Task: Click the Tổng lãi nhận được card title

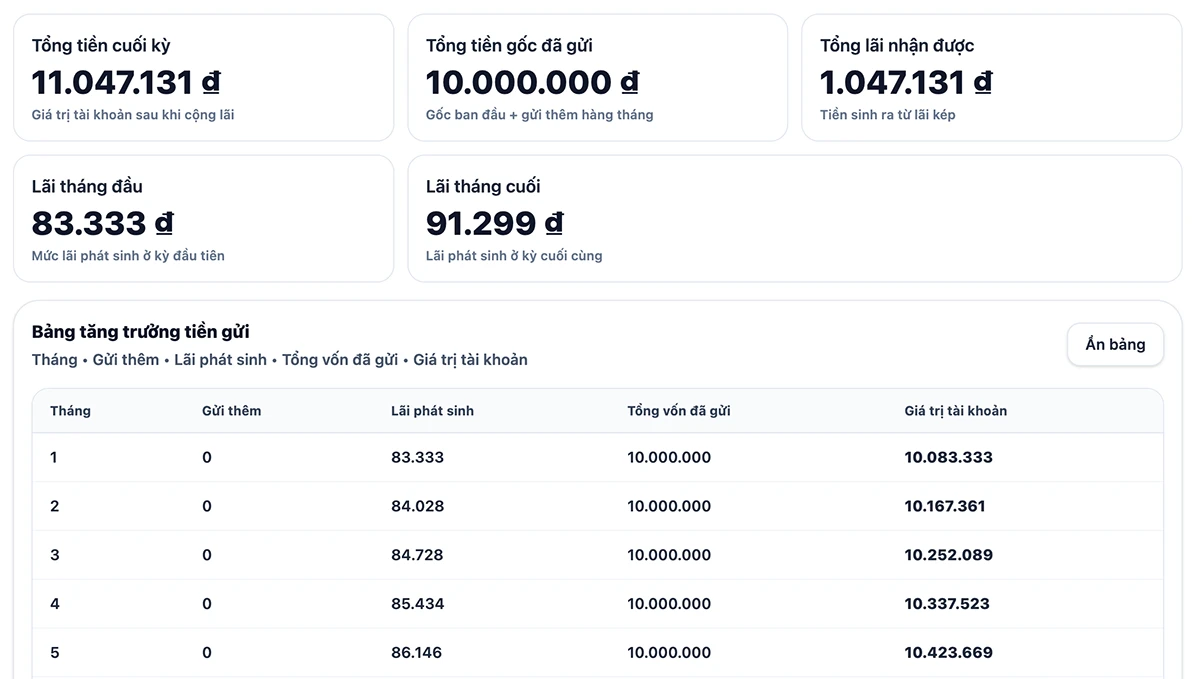Action: coord(897,45)
